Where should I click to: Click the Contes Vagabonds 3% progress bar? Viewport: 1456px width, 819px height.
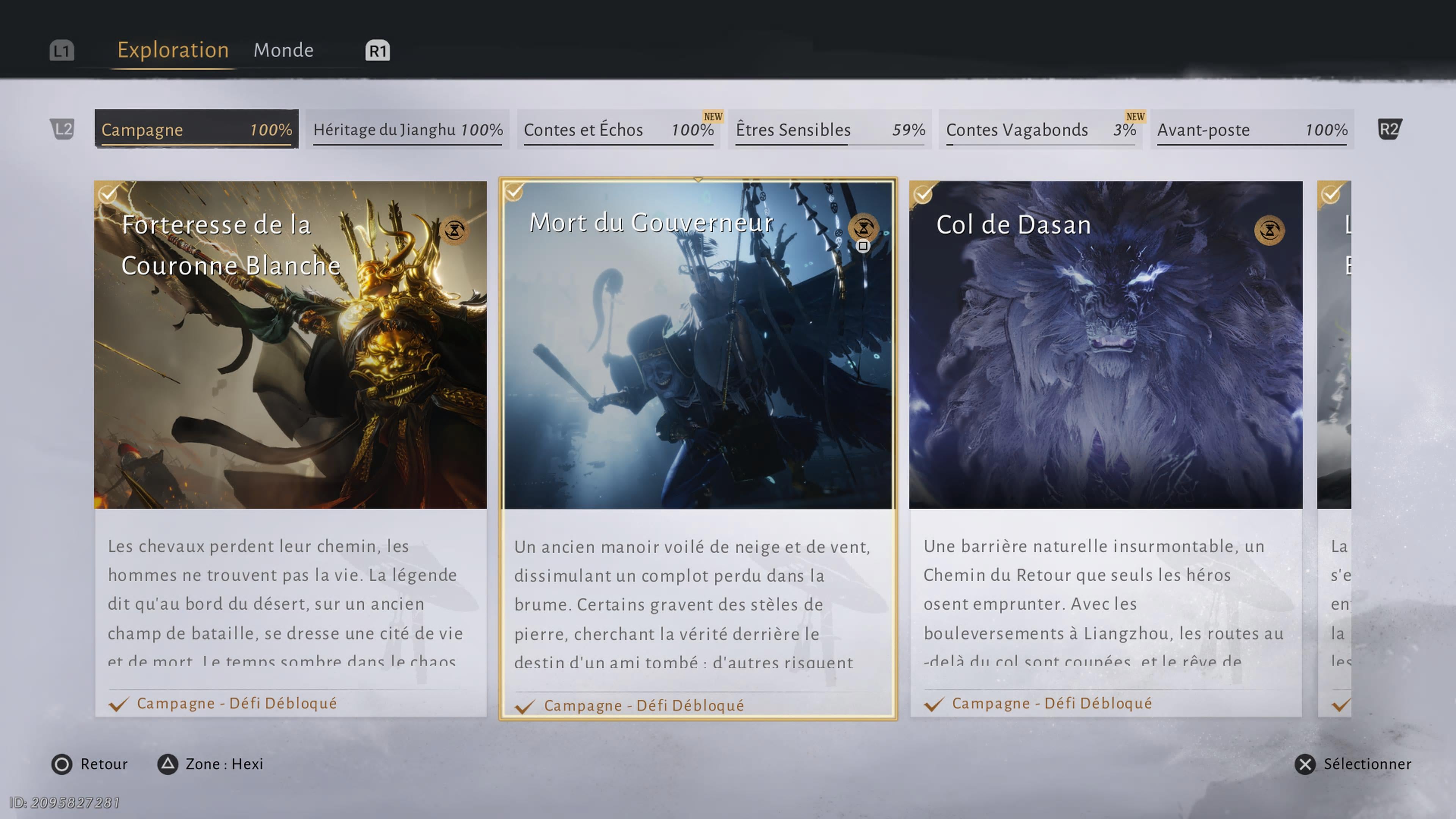point(1040,145)
